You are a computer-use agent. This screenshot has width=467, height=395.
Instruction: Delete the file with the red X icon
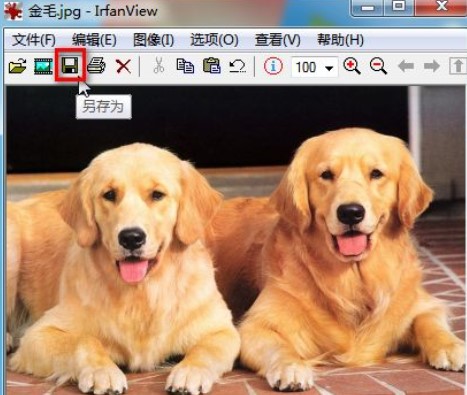coord(123,66)
